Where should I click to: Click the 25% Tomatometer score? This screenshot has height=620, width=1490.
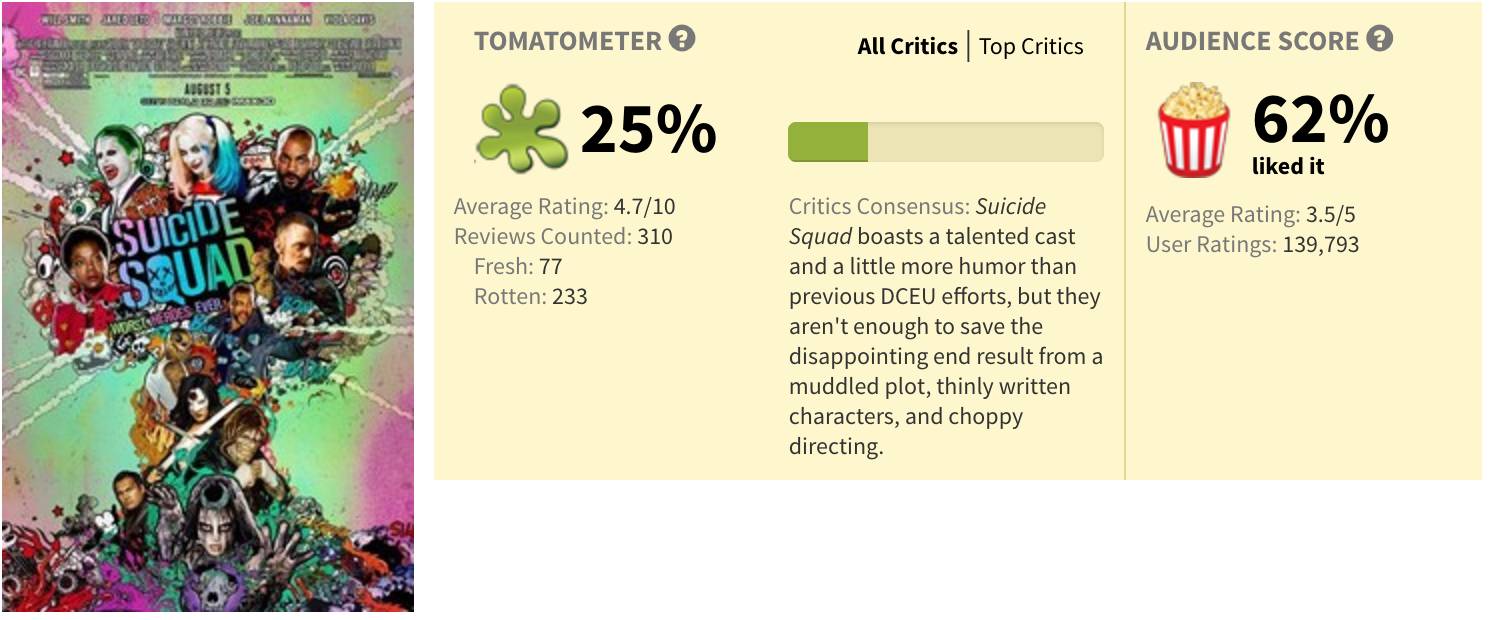pyautogui.click(x=648, y=128)
